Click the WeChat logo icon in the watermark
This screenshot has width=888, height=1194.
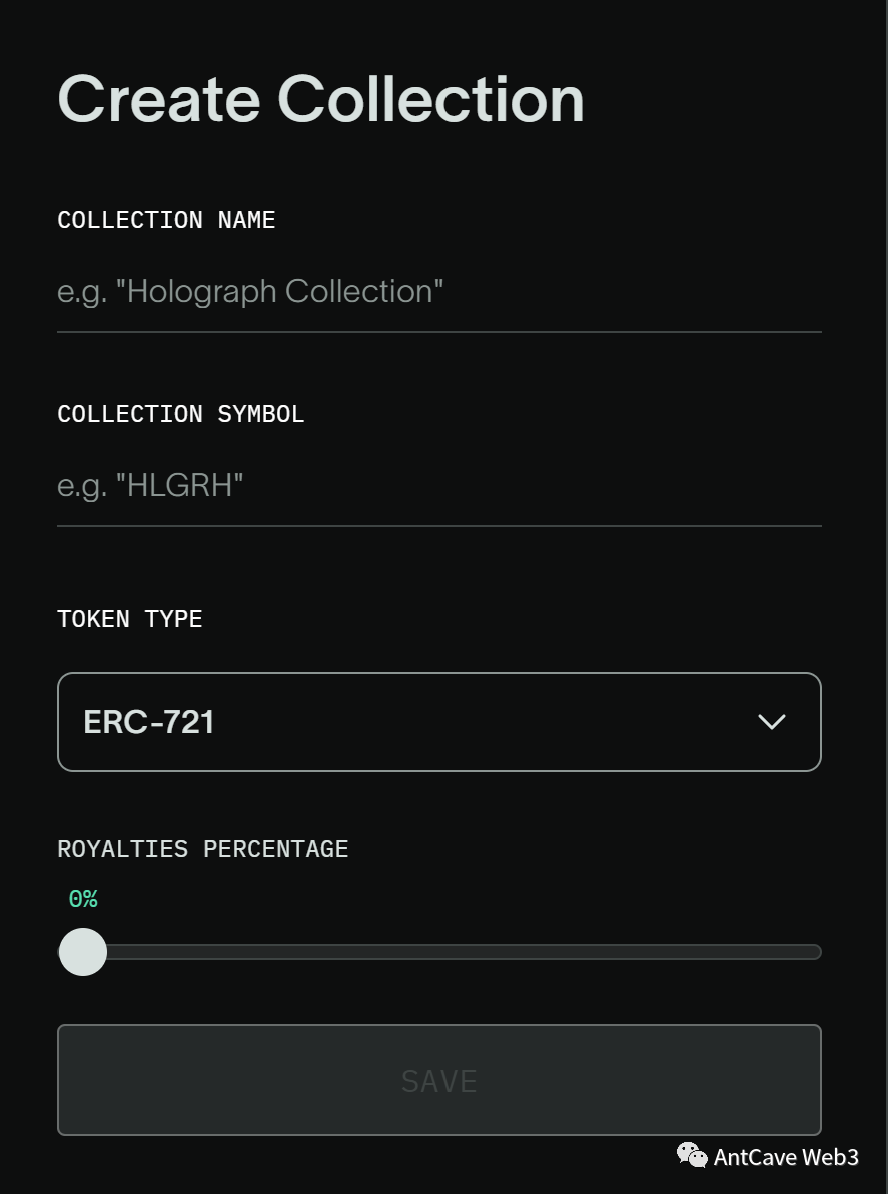pos(692,1155)
